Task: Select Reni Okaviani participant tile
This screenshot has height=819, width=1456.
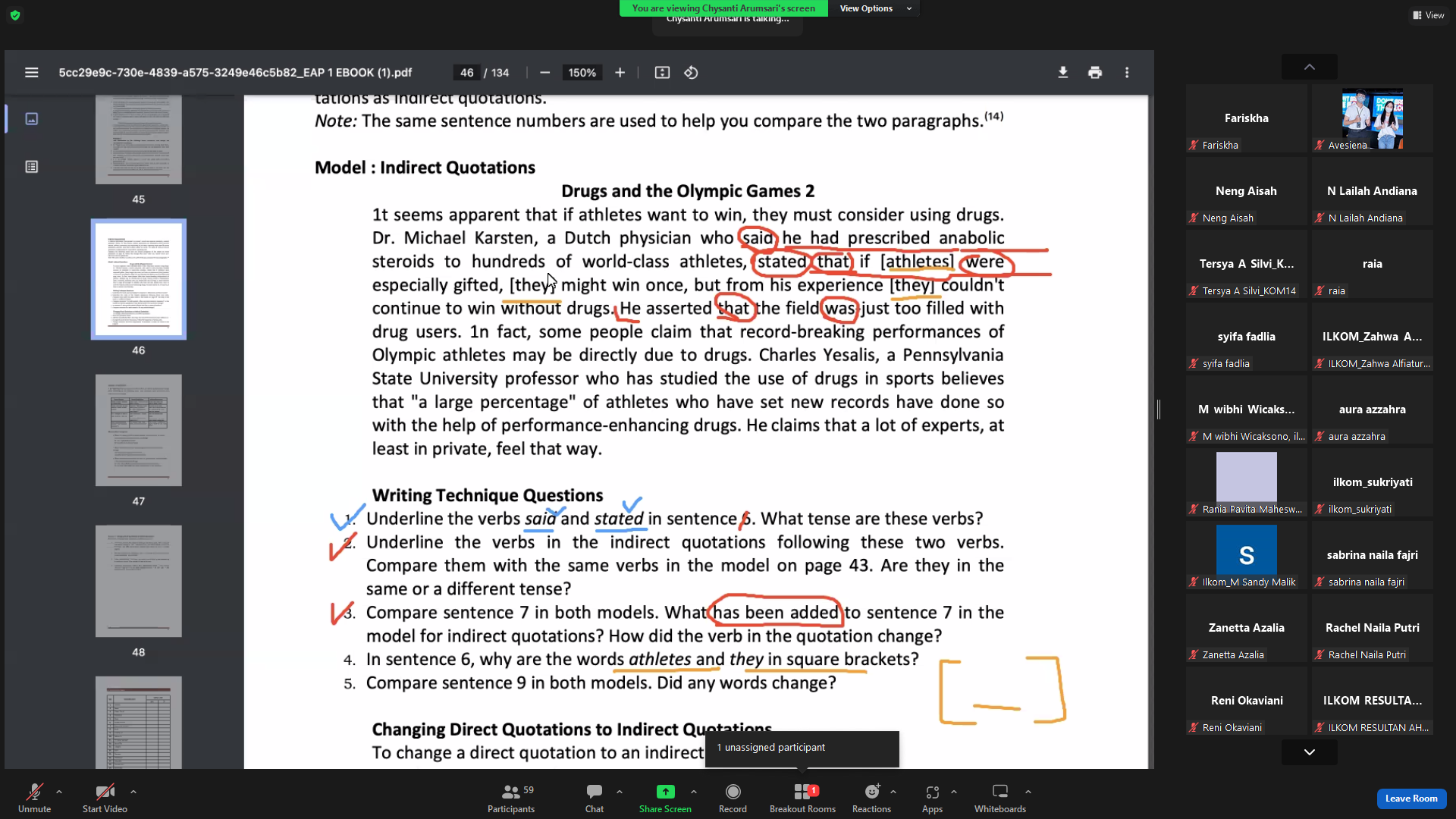Action: (1246, 701)
